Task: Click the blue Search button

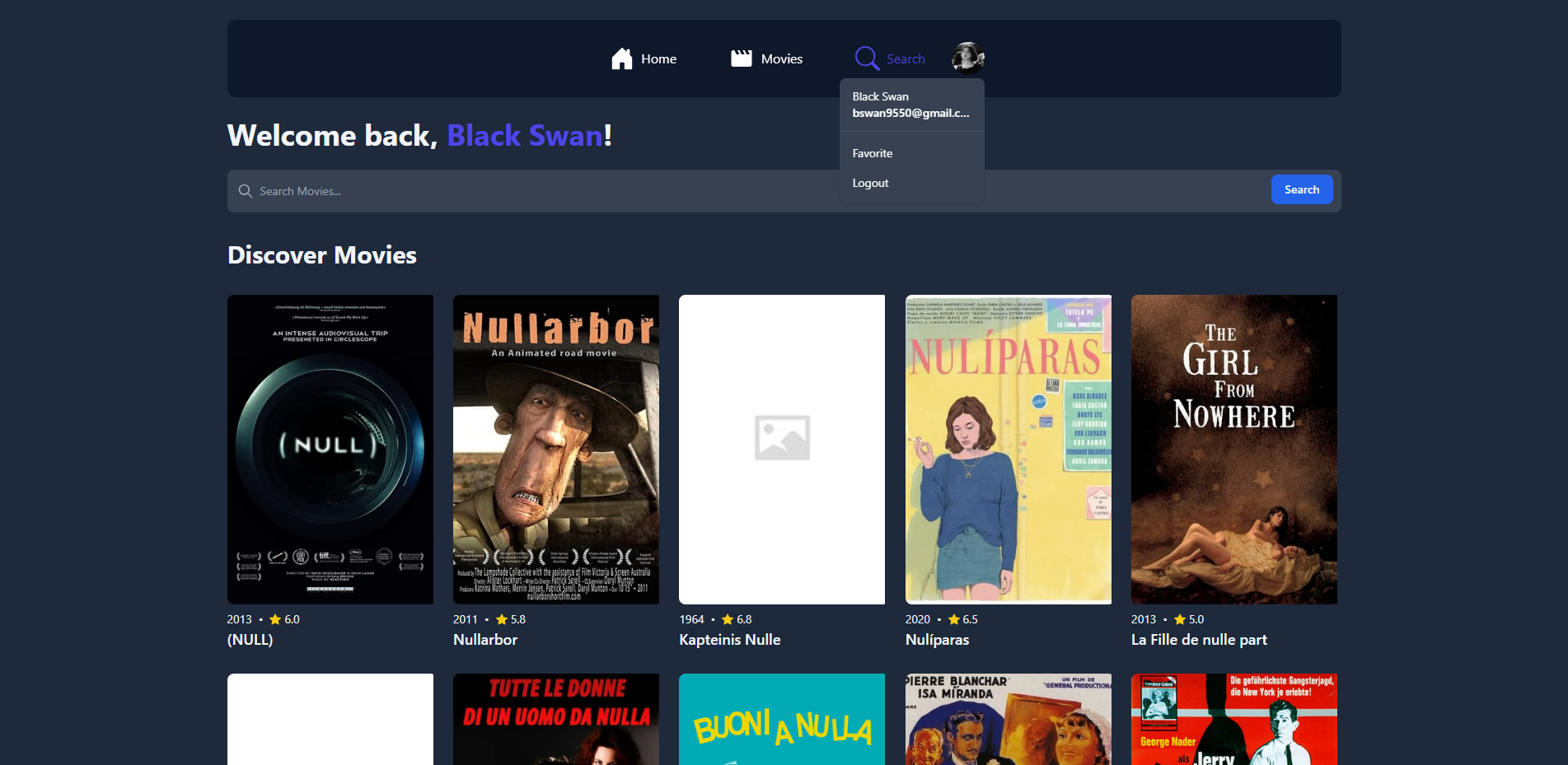Action: (1302, 189)
